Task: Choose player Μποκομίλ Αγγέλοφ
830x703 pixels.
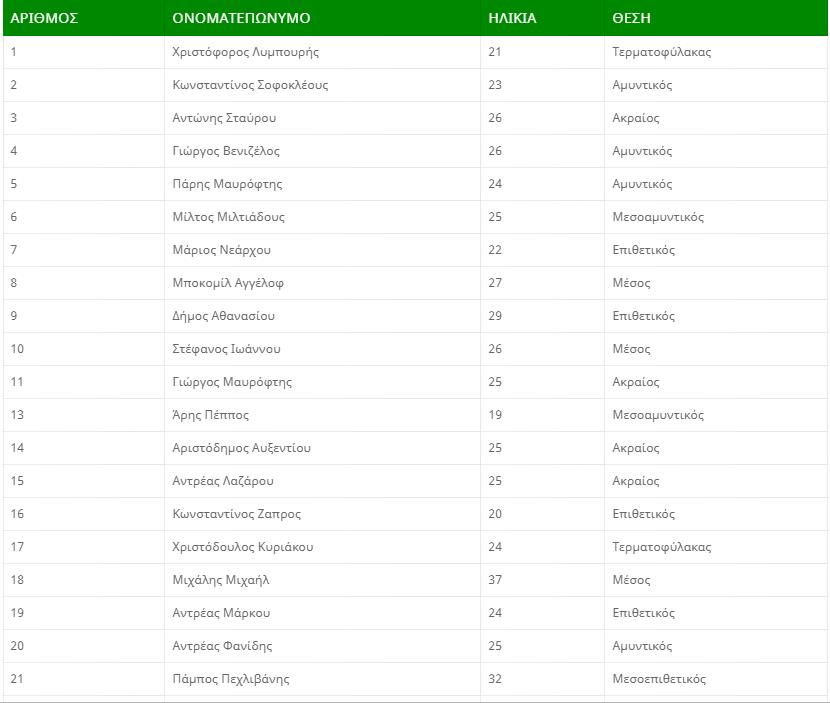Action: click(228, 283)
